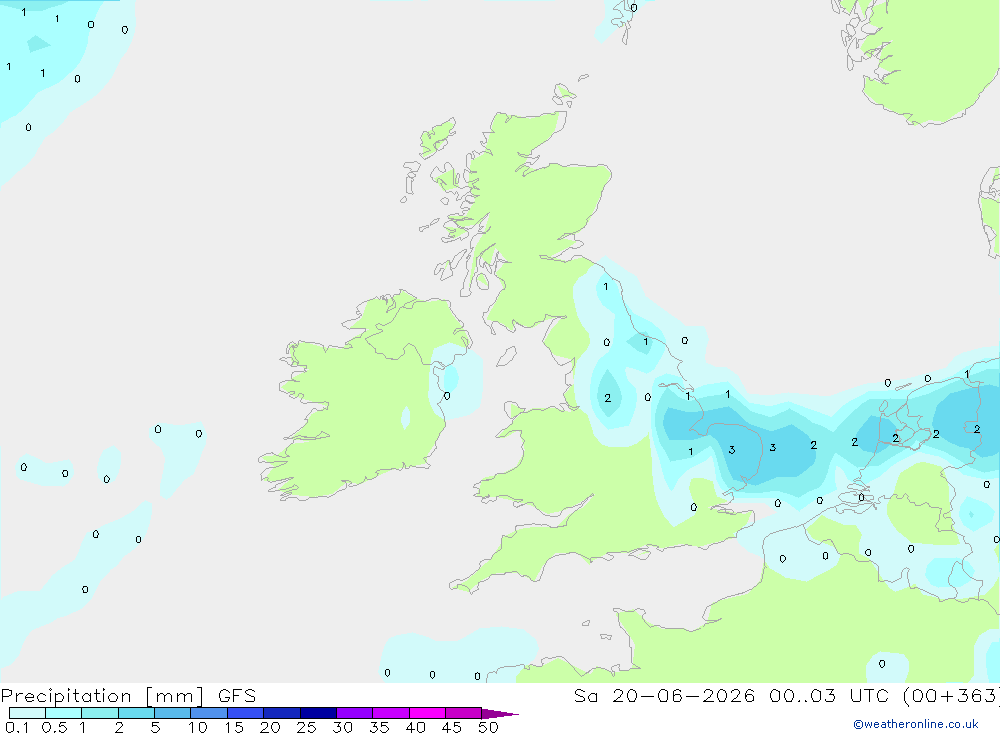Select the legend swatch between 5 and 10
Viewport: 1000px width, 733px height.
click(x=173, y=713)
